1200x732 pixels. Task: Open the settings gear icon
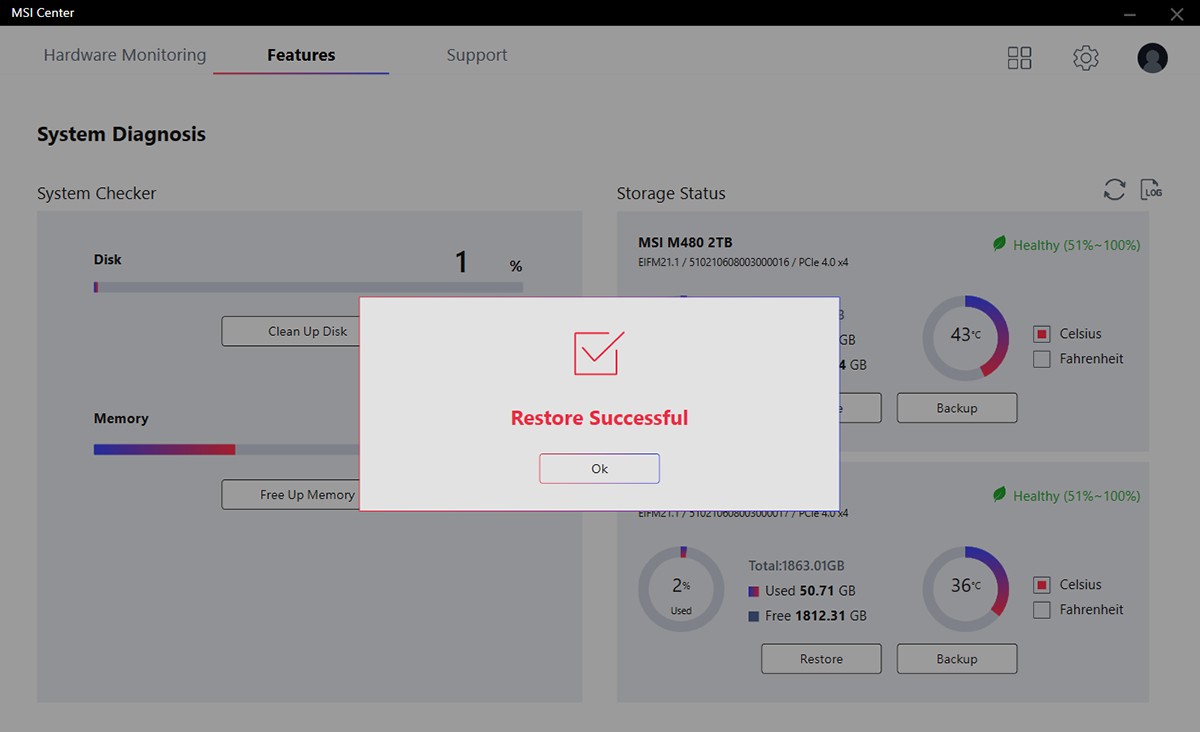[1085, 58]
